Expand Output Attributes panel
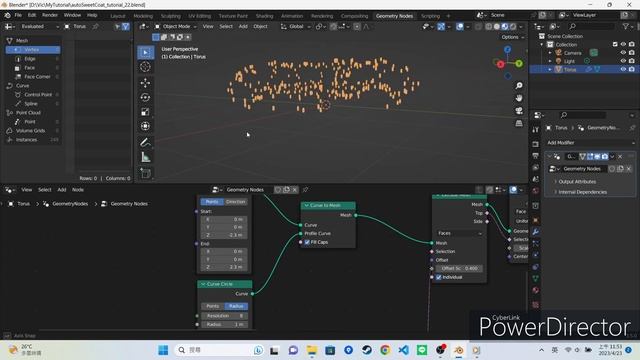This screenshot has width=640, height=360. [x=576, y=182]
